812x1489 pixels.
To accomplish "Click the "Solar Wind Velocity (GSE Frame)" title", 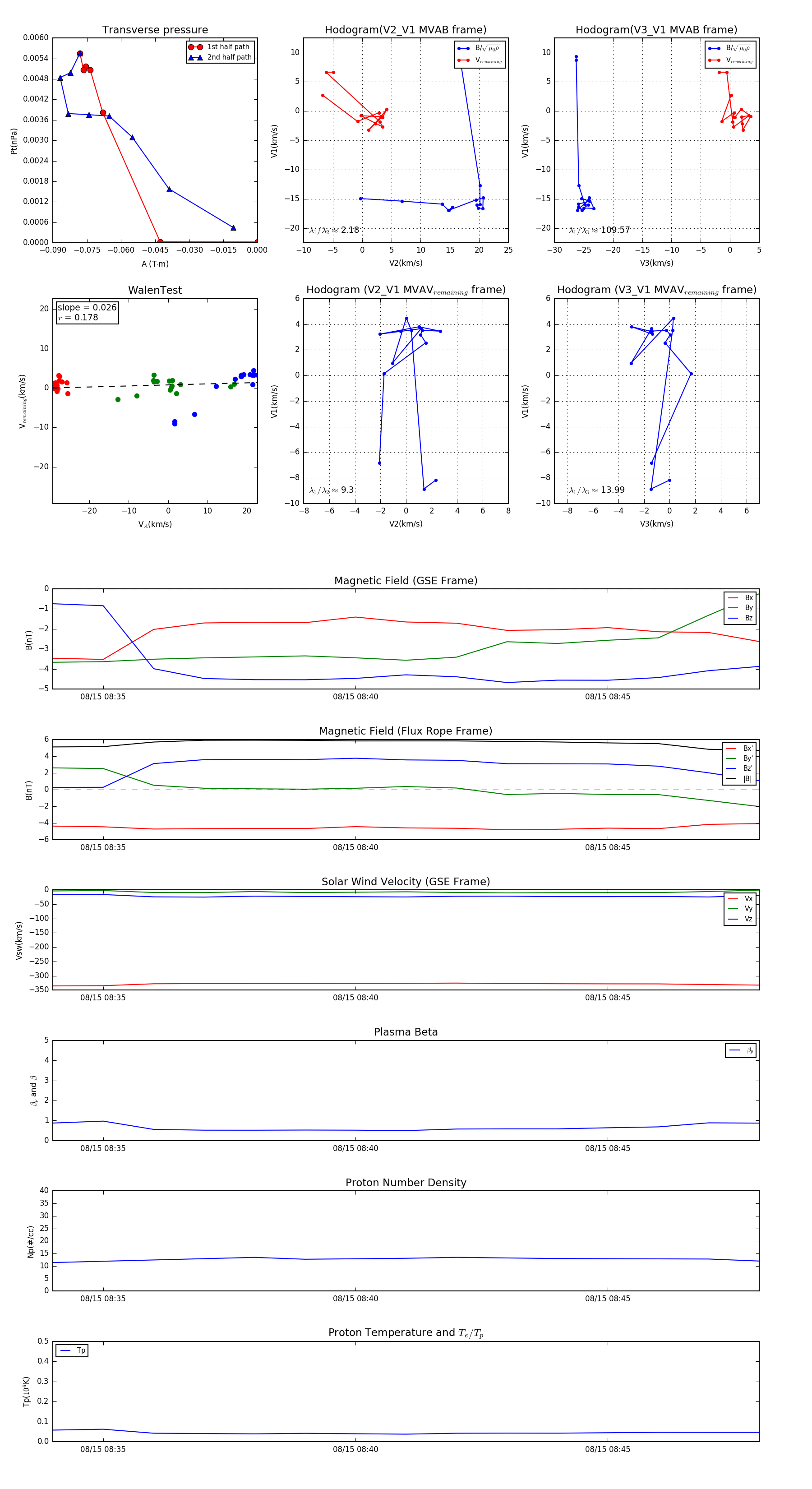I will (406, 882).
